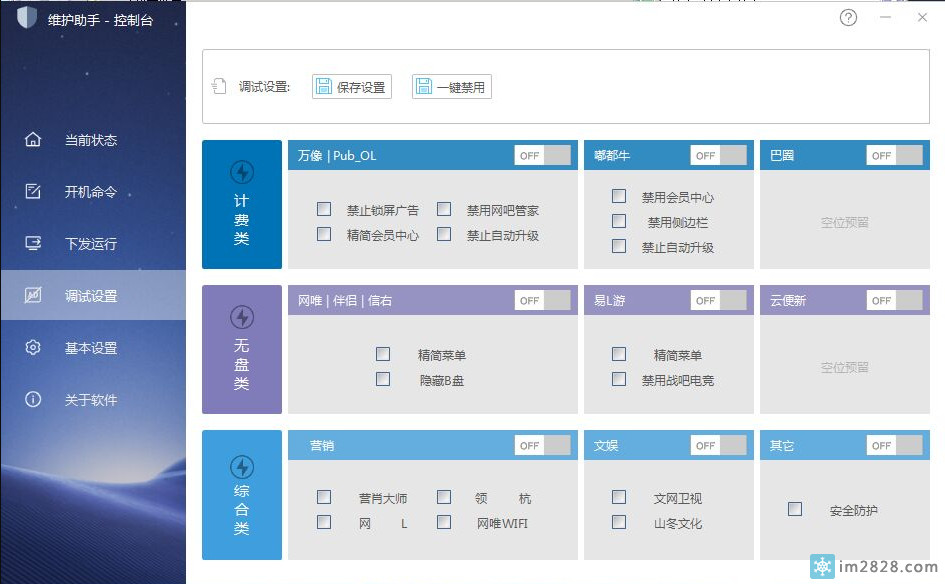Screen dimensions: 945x584
Task: Enable the 营销 OFF toggle
Action: (542, 445)
